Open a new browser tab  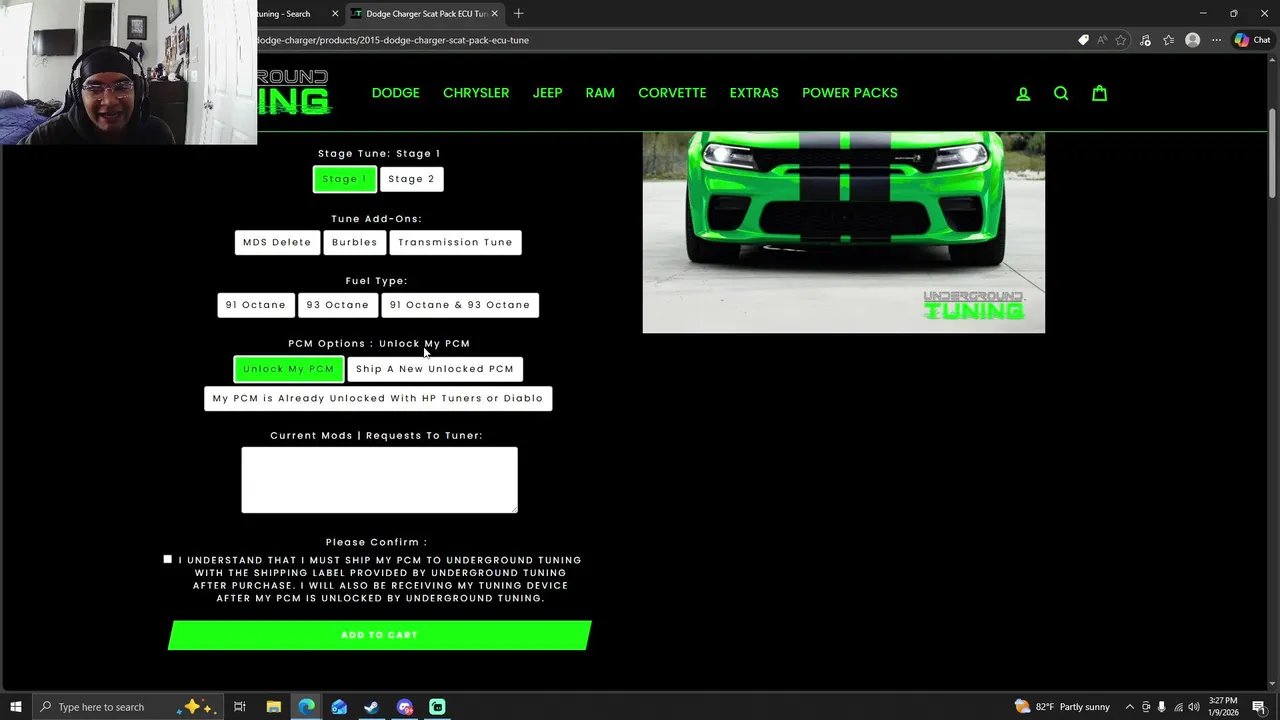tap(518, 13)
